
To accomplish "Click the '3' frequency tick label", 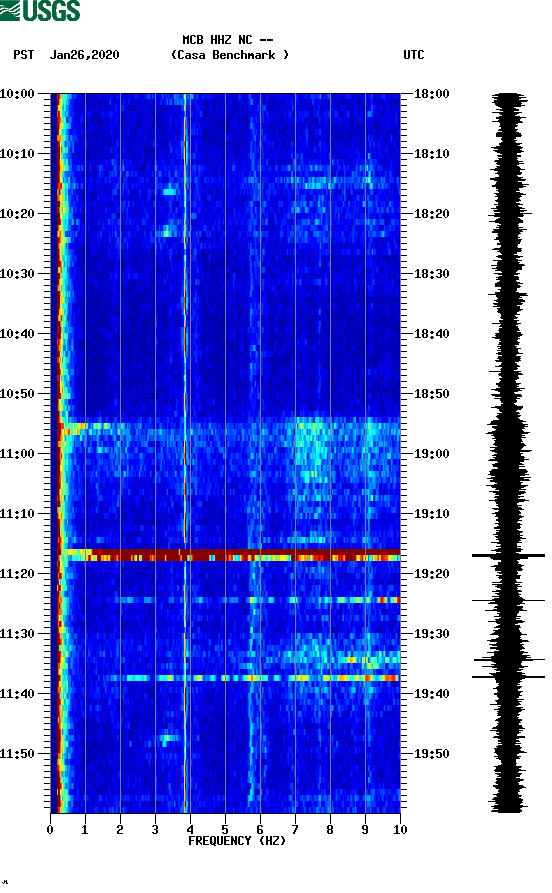I will pyautogui.click(x=155, y=830).
